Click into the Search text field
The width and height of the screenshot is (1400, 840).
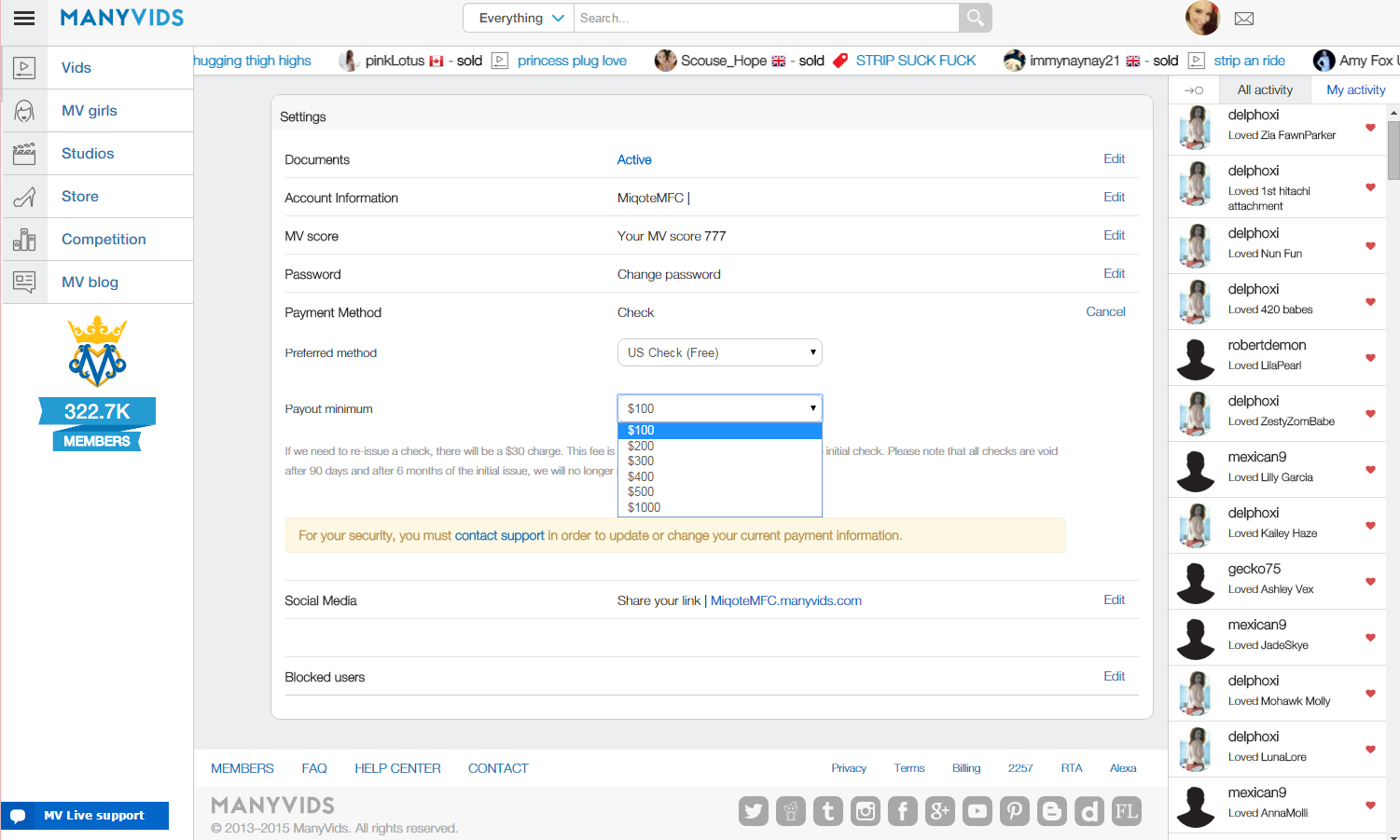click(x=765, y=18)
